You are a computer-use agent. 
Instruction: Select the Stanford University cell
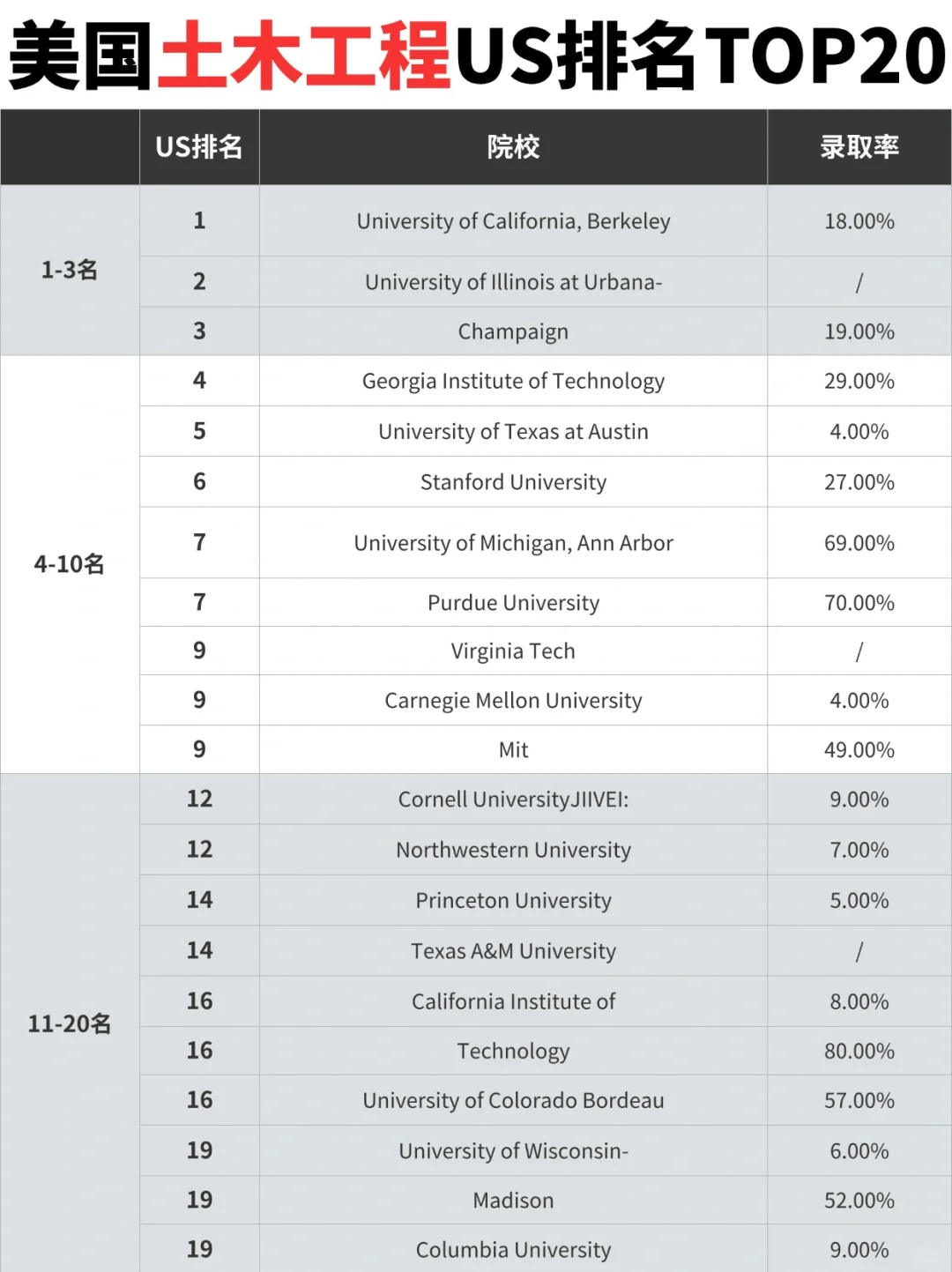[513, 482]
